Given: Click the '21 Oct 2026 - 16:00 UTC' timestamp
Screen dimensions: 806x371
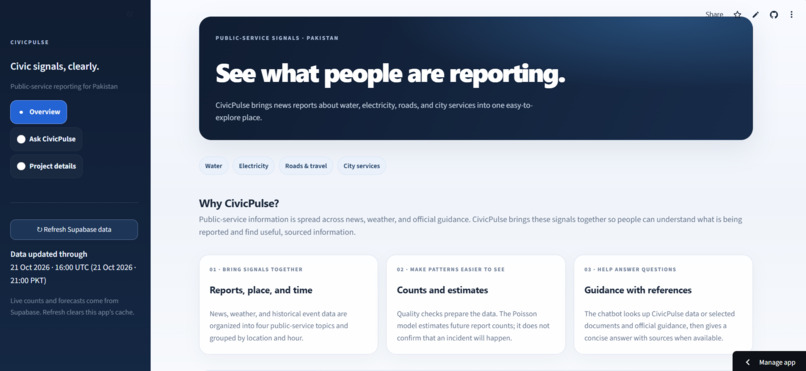Looking at the screenshot, I should tap(49, 268).
